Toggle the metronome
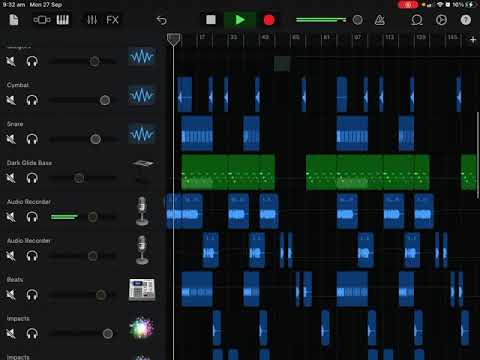 tap(380, 20)
